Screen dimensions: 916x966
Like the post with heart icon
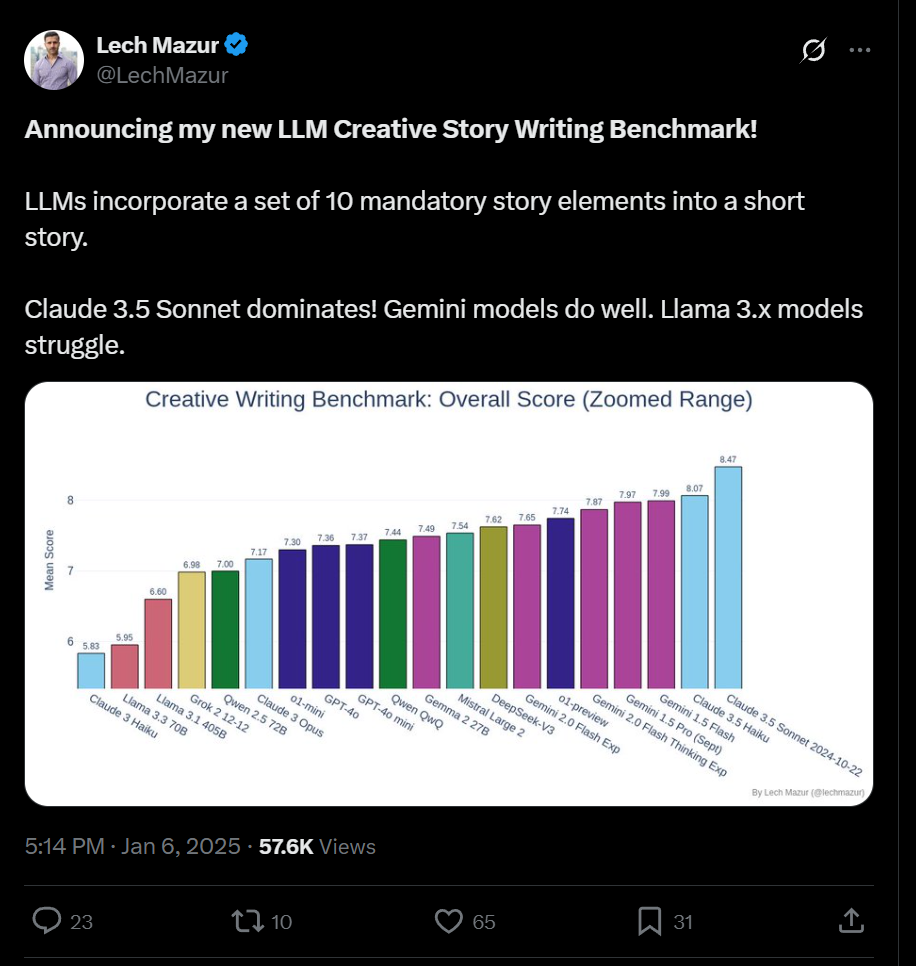pyautogui.click(x=448, y=921)
